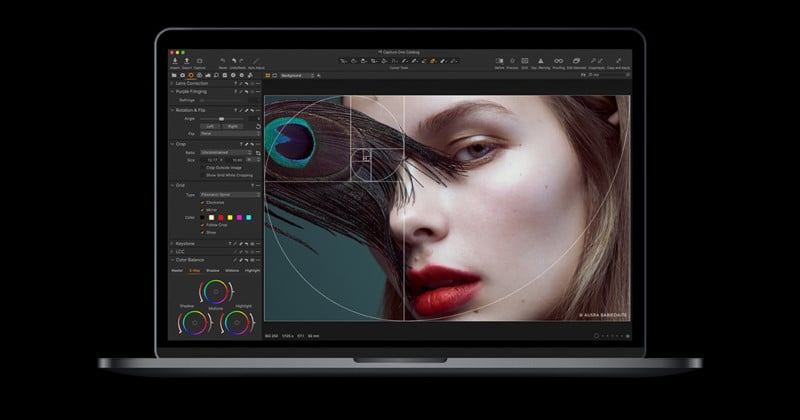The image size is (800, 420).
Task: Switch viewer to orange multi-view icon
Action: pos(268,76)
